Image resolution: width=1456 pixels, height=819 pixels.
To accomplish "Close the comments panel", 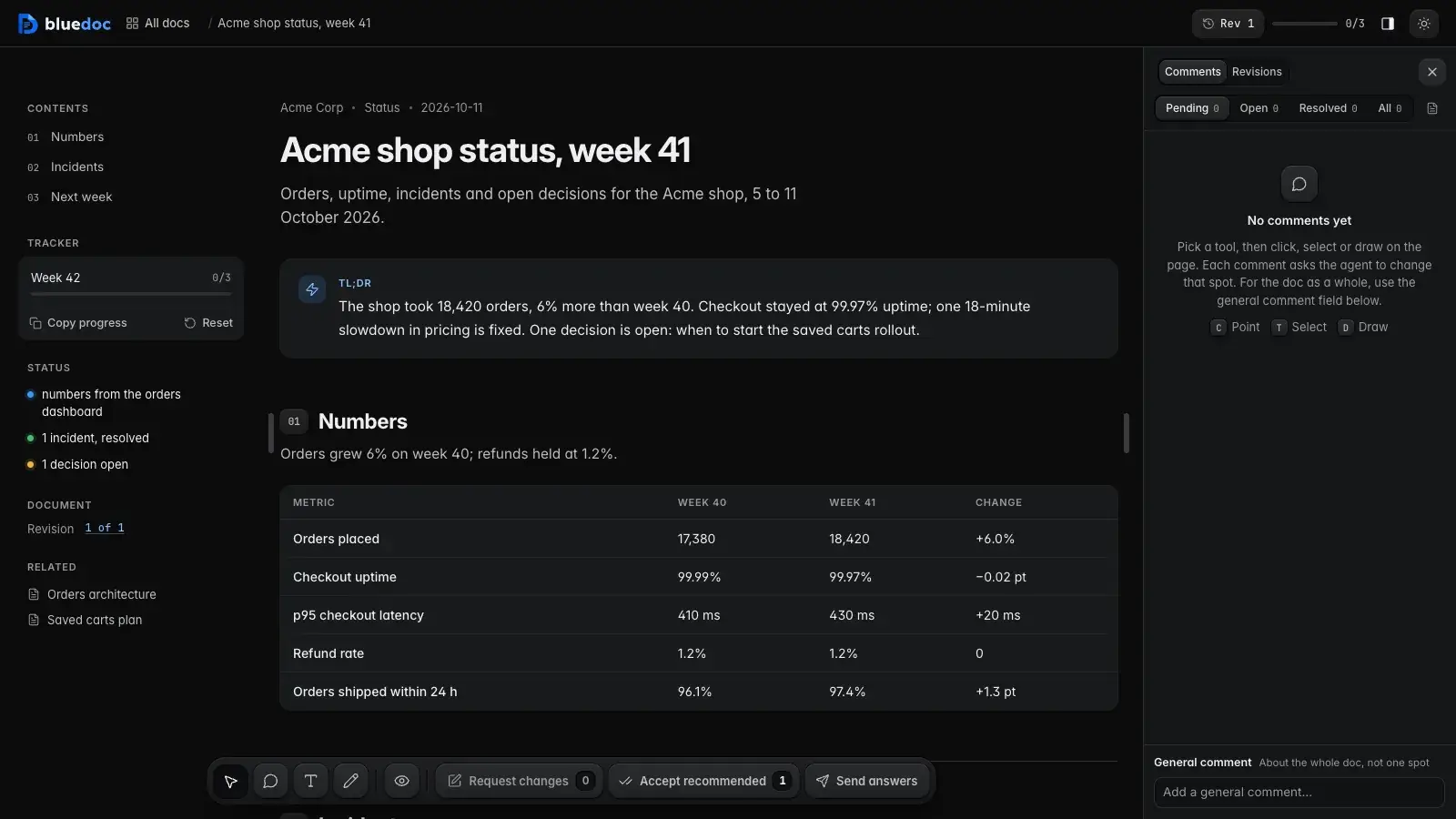I will (1432, 72).
